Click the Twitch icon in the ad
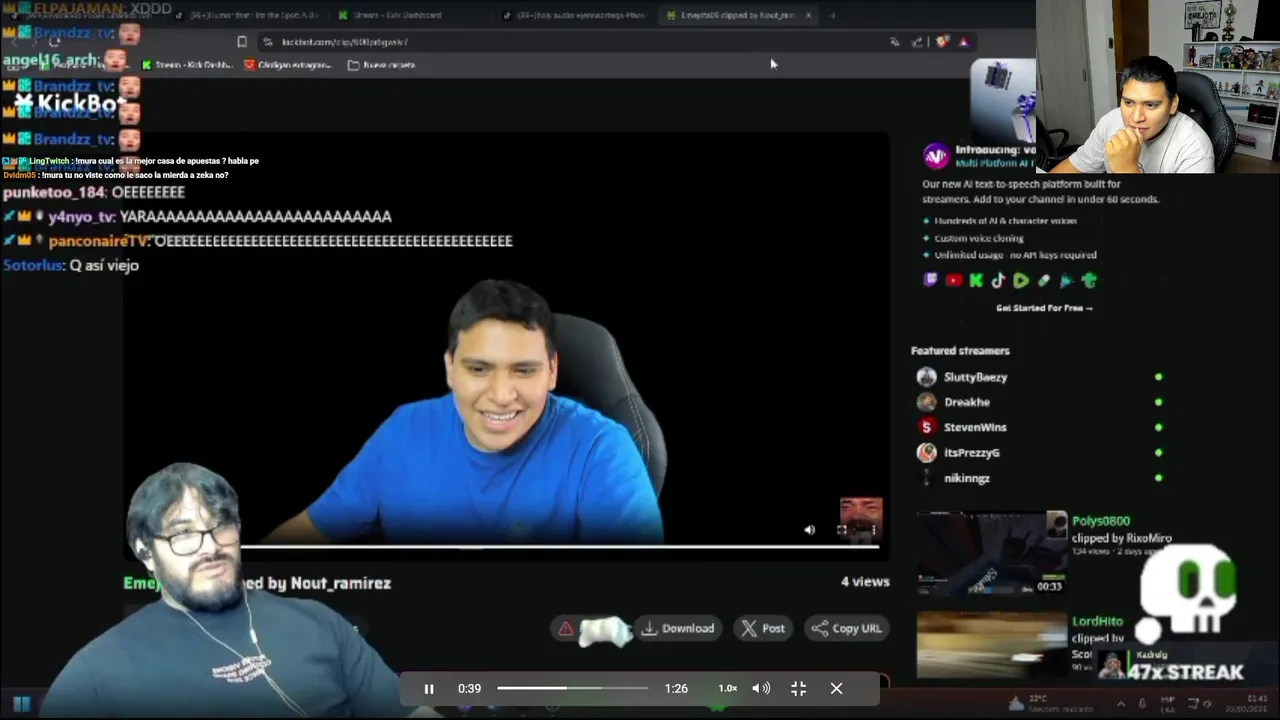 click(x=930, y=281)
